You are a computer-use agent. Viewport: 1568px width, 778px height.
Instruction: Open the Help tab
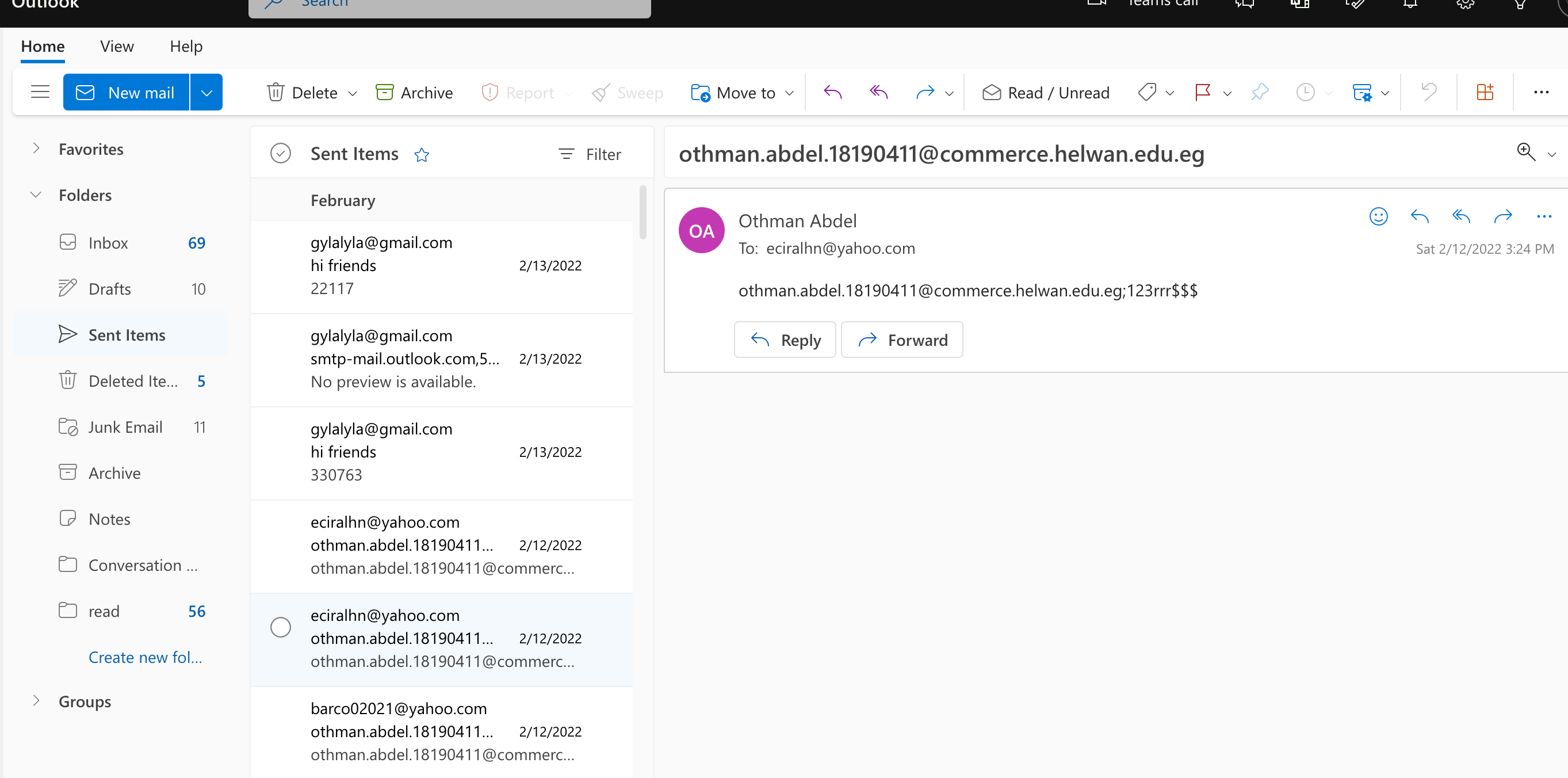(x=186, y=46)
